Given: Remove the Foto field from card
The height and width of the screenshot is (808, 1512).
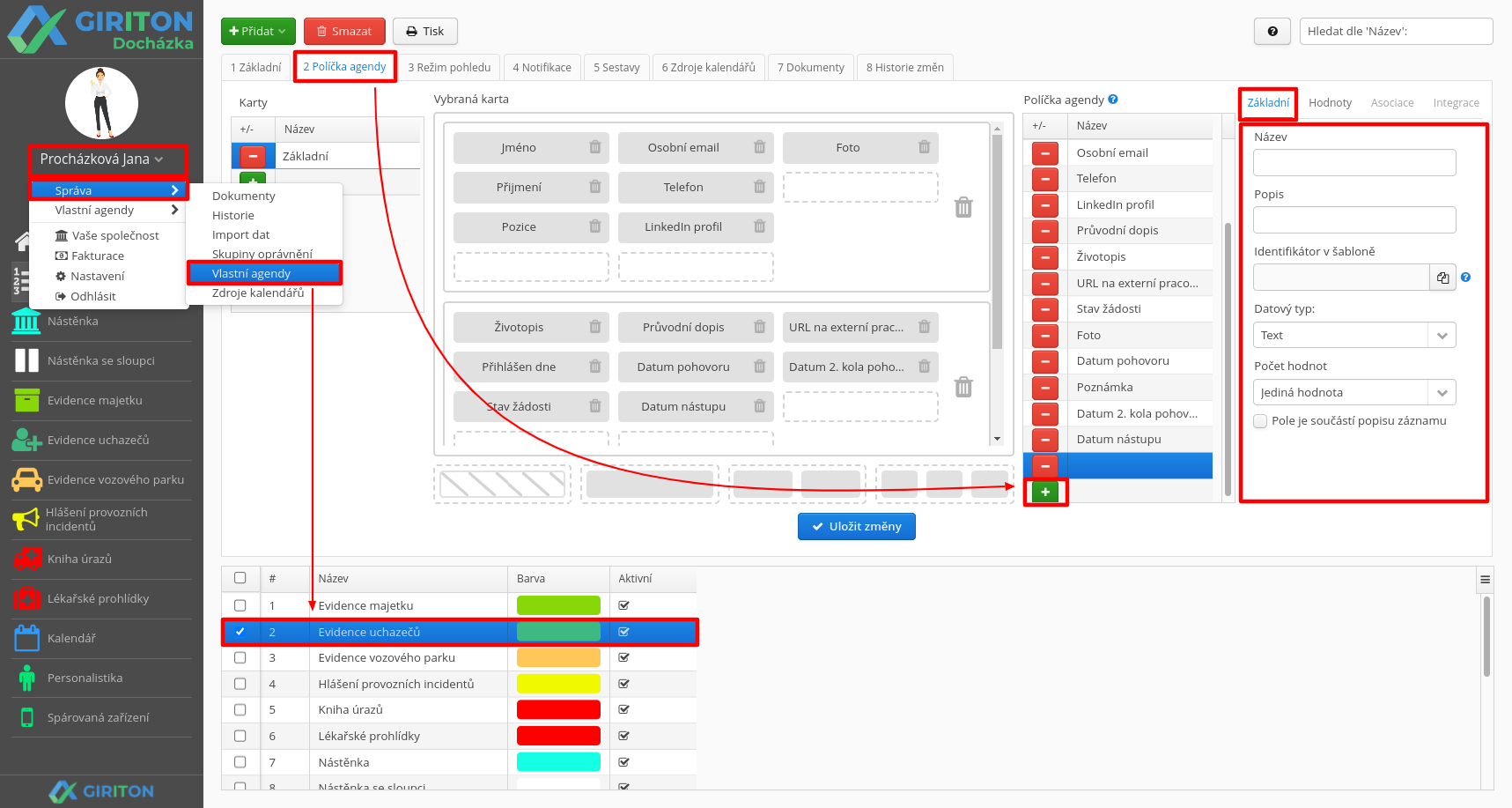Looking at the screenshot, I should (925, 147).
